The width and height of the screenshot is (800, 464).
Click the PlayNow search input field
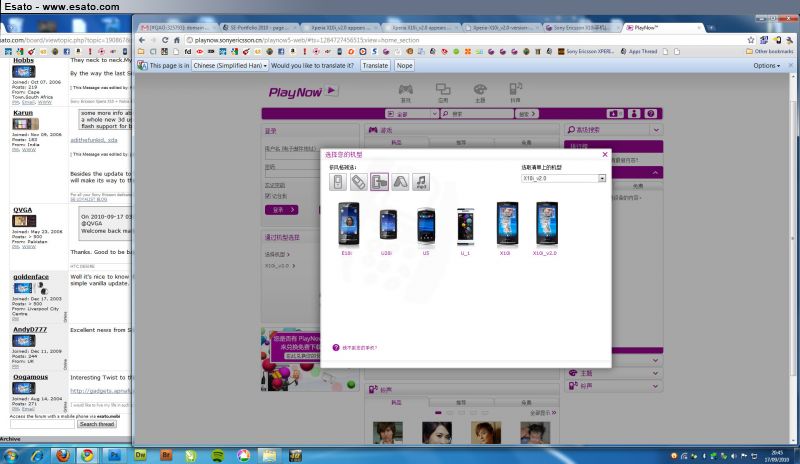pyautogui.click(x=477, y=114)
